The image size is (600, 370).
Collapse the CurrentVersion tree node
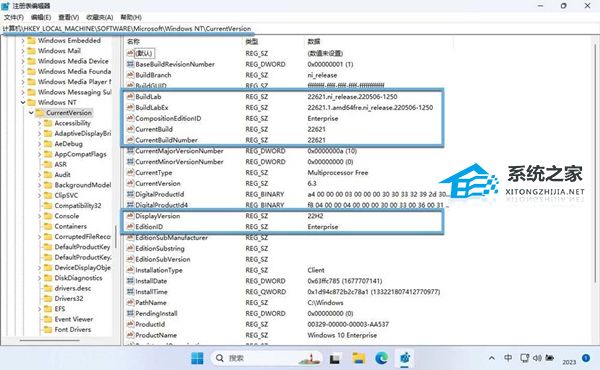pos(31,112)
